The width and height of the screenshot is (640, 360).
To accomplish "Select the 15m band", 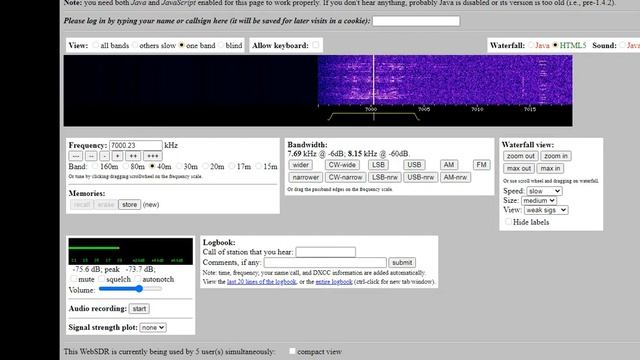I will (258, 166).
